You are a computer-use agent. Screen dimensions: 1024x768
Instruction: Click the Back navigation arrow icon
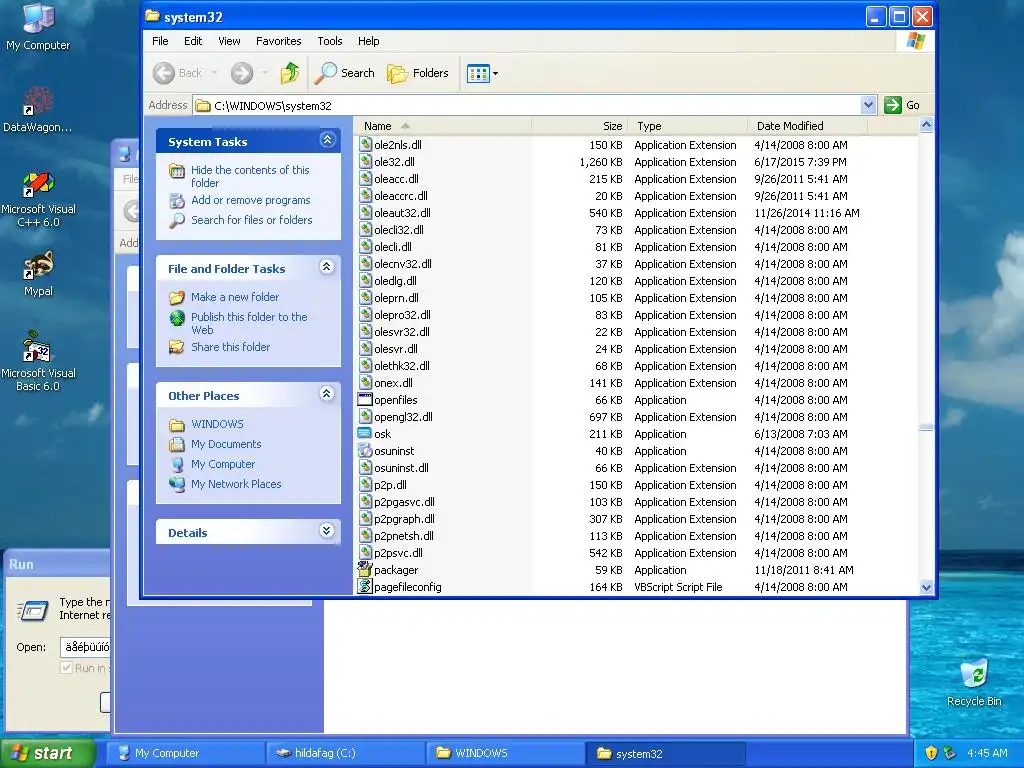164,73
